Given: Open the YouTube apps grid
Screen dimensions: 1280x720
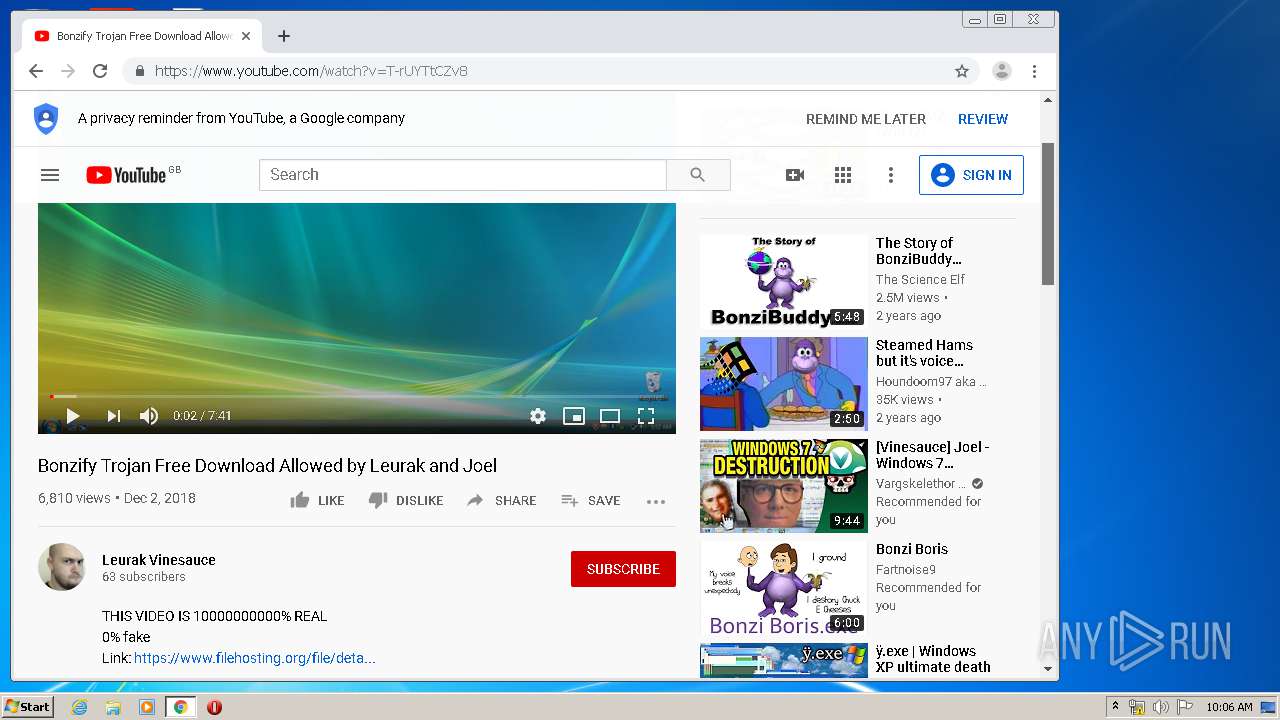Looking at the screenshot, I should pos(843,175).
